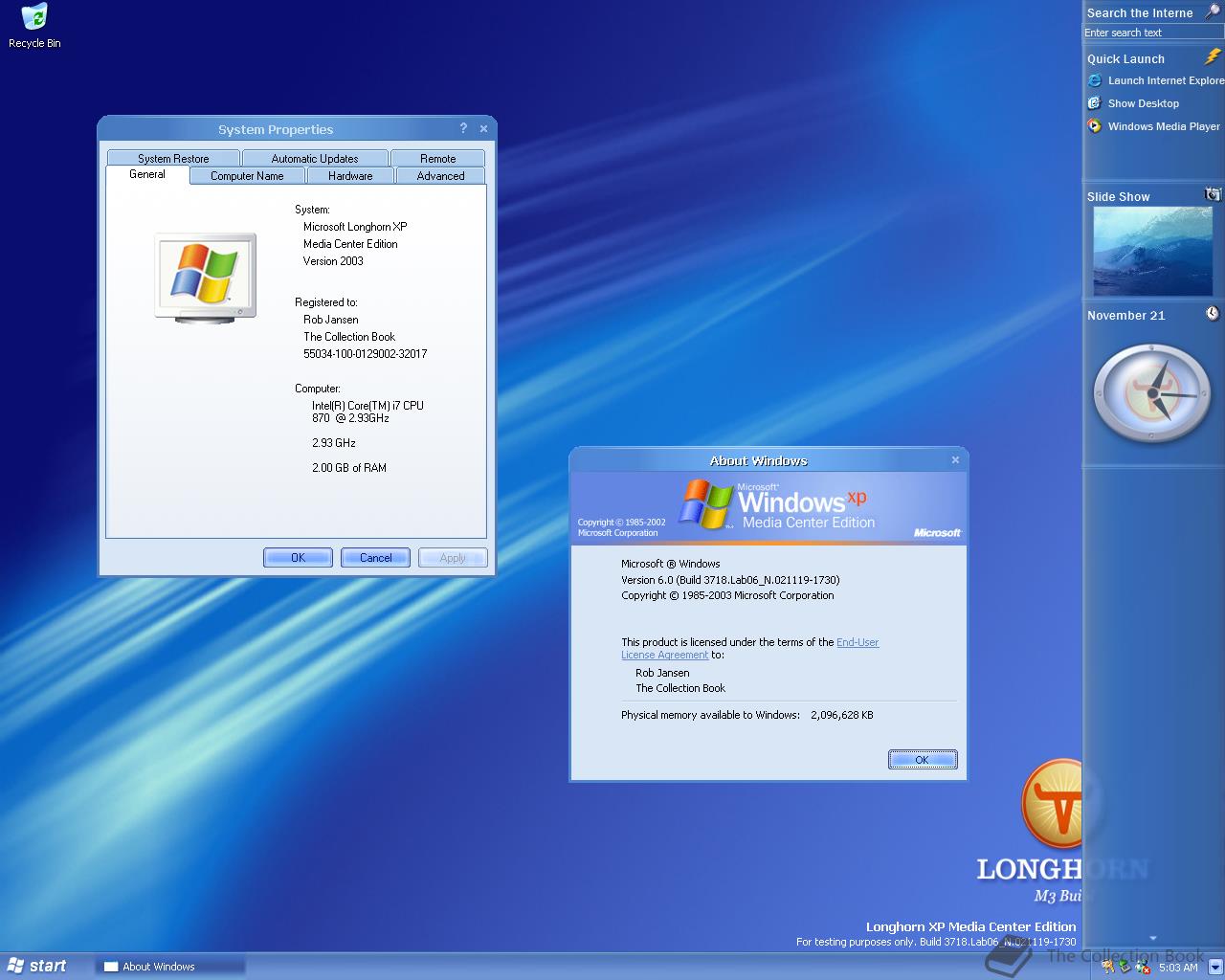Click the product ID 55034-100-0129002-32017
1225x980 pixels.
pos(366,354)
